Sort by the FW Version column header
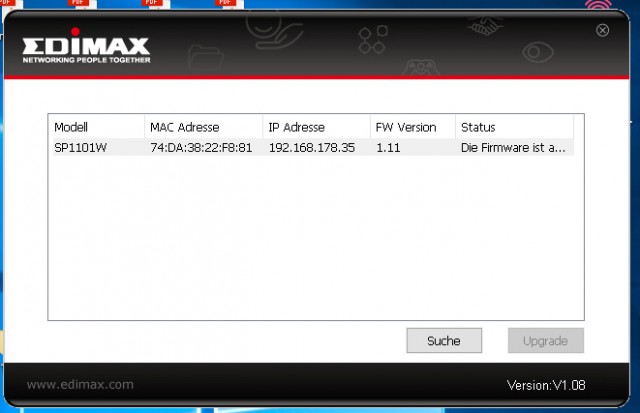 (x=413, y=127)
